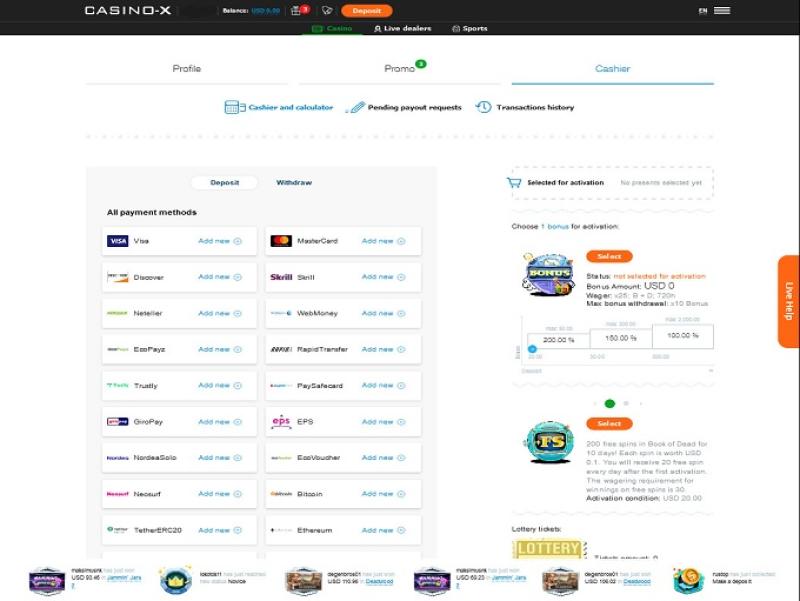
Task: Add new Bitcoin payment method
Action: click(x=383, y=494)
